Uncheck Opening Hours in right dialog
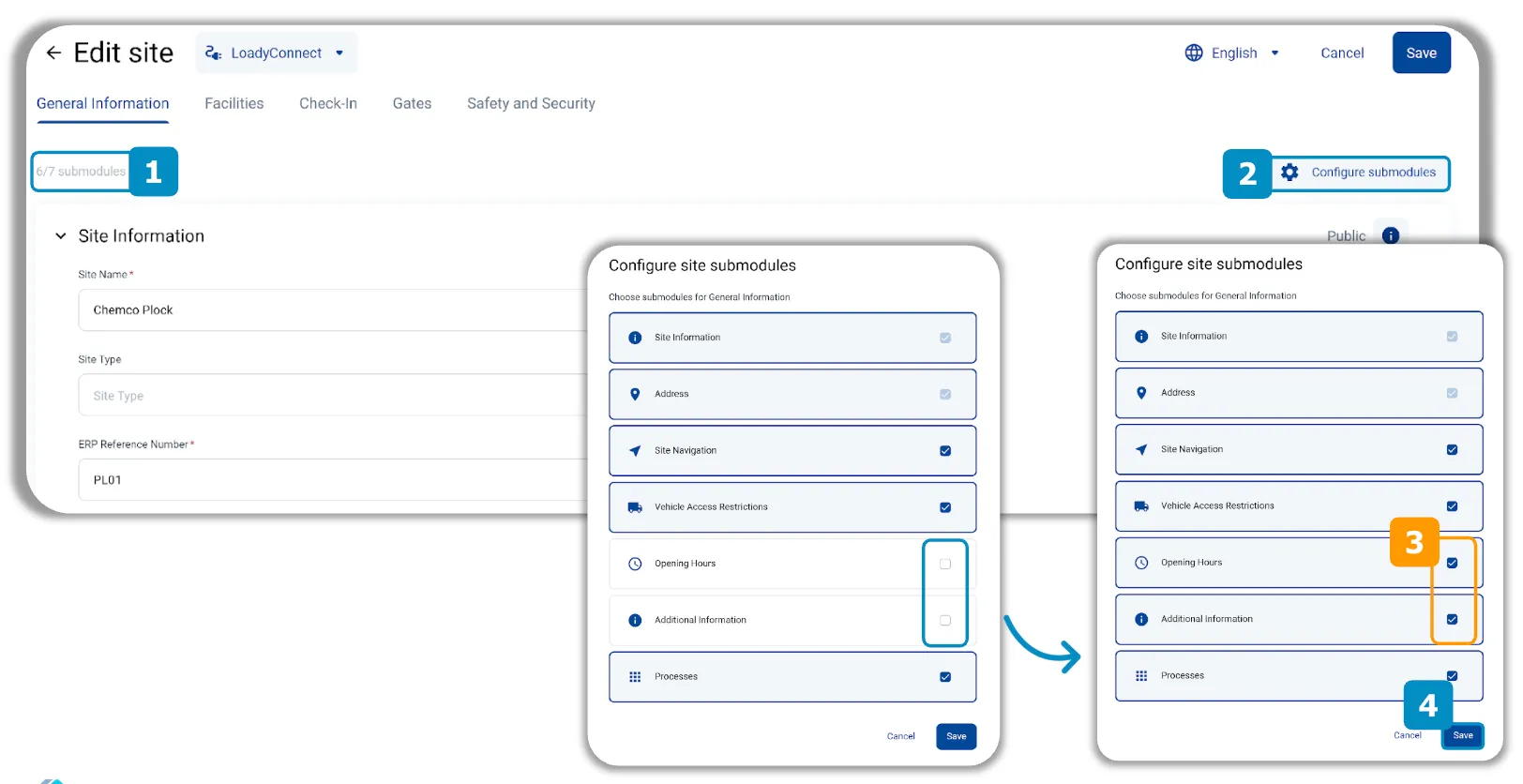Image resolution: width=1523 pixels, height=784 pixels. (1452, 563)
